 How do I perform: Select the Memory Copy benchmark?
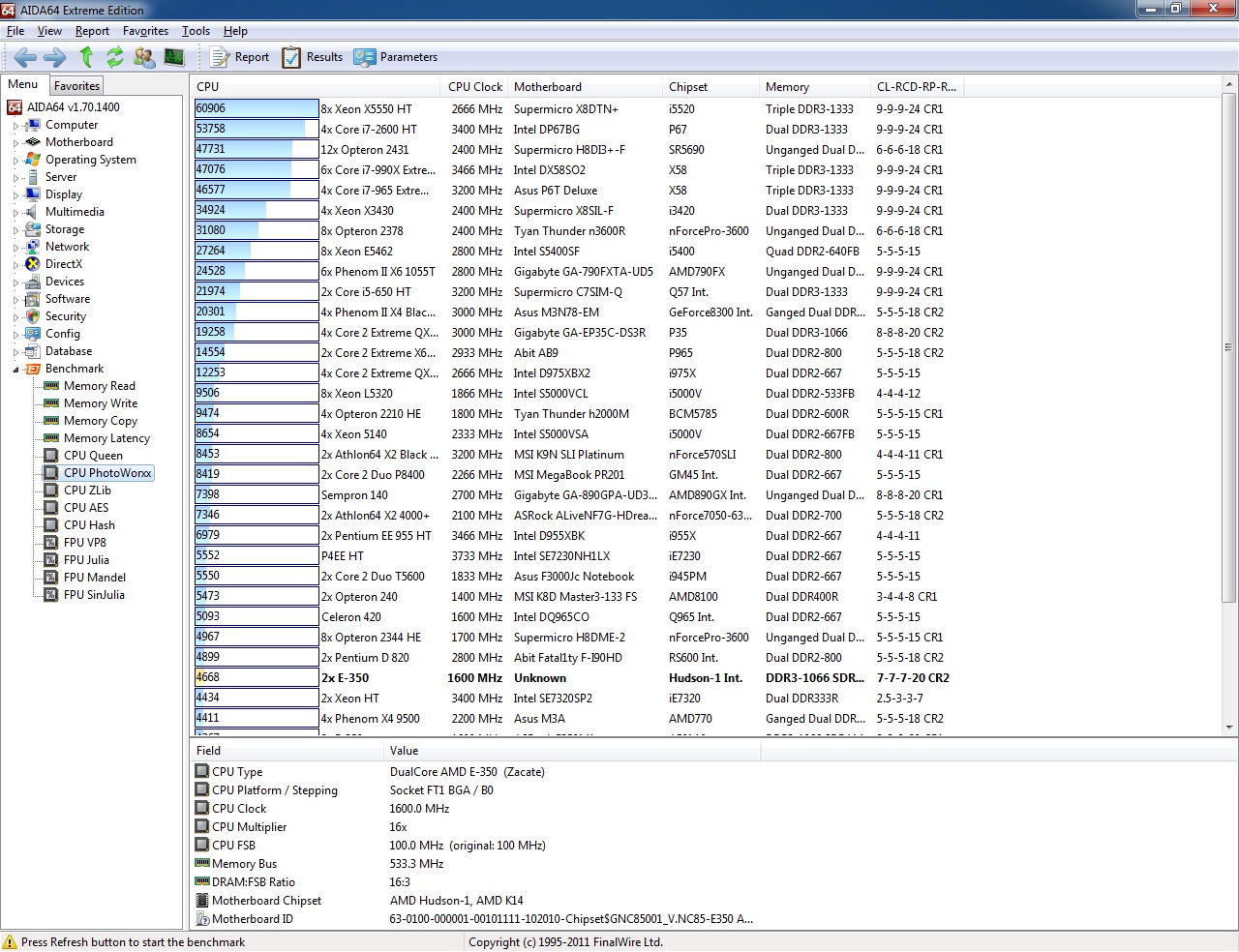coord(101,421)
